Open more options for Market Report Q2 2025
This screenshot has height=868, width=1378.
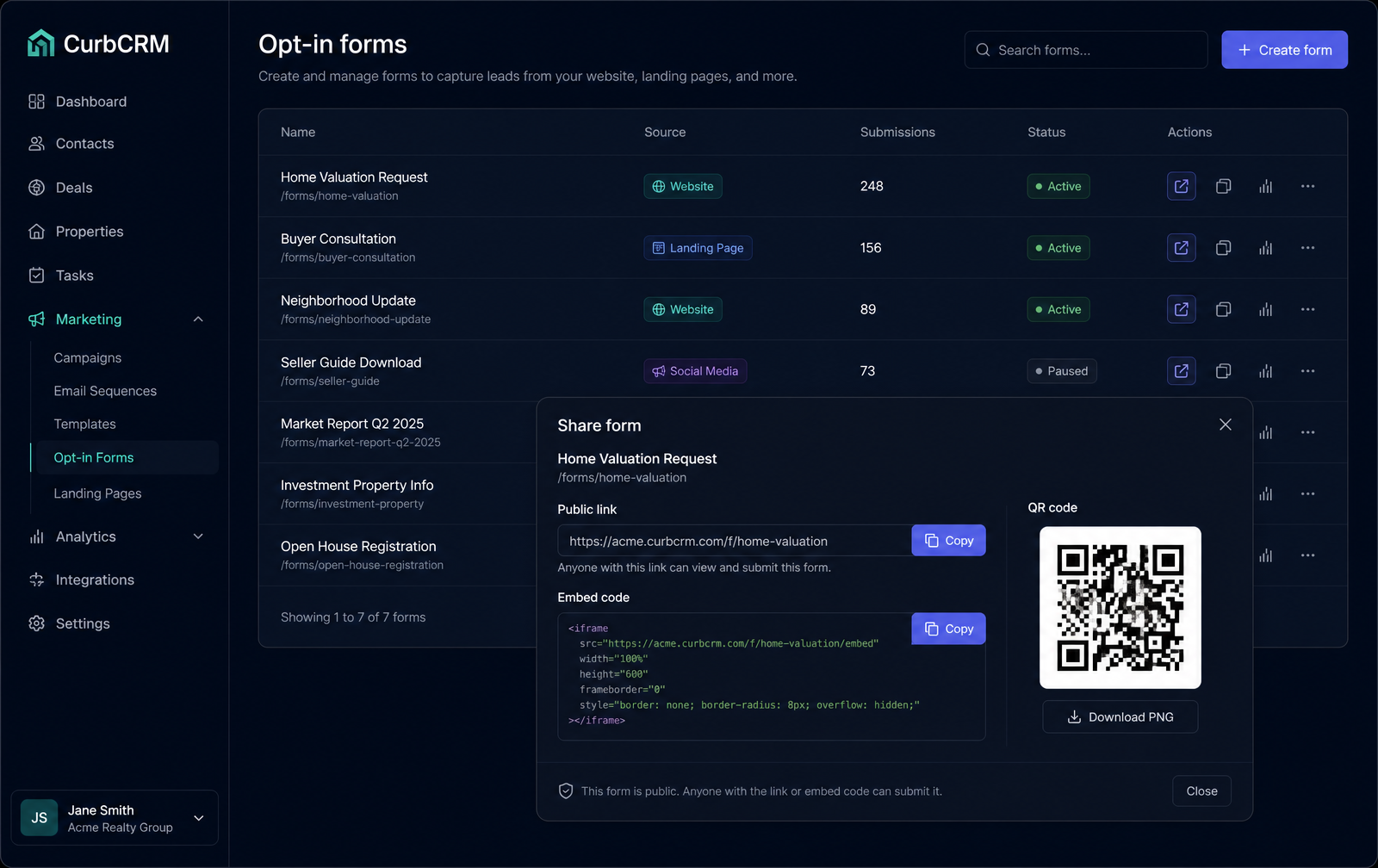coord(1307,432)
